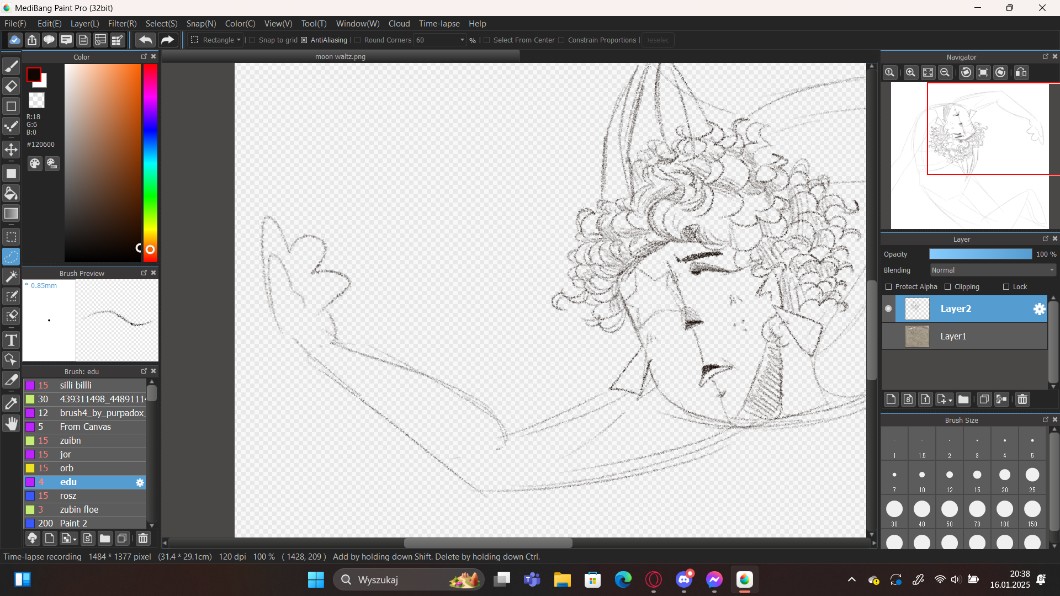Pick the Bucket fill tool
Screen dimensions: 1060x596
tap(12, 193)
